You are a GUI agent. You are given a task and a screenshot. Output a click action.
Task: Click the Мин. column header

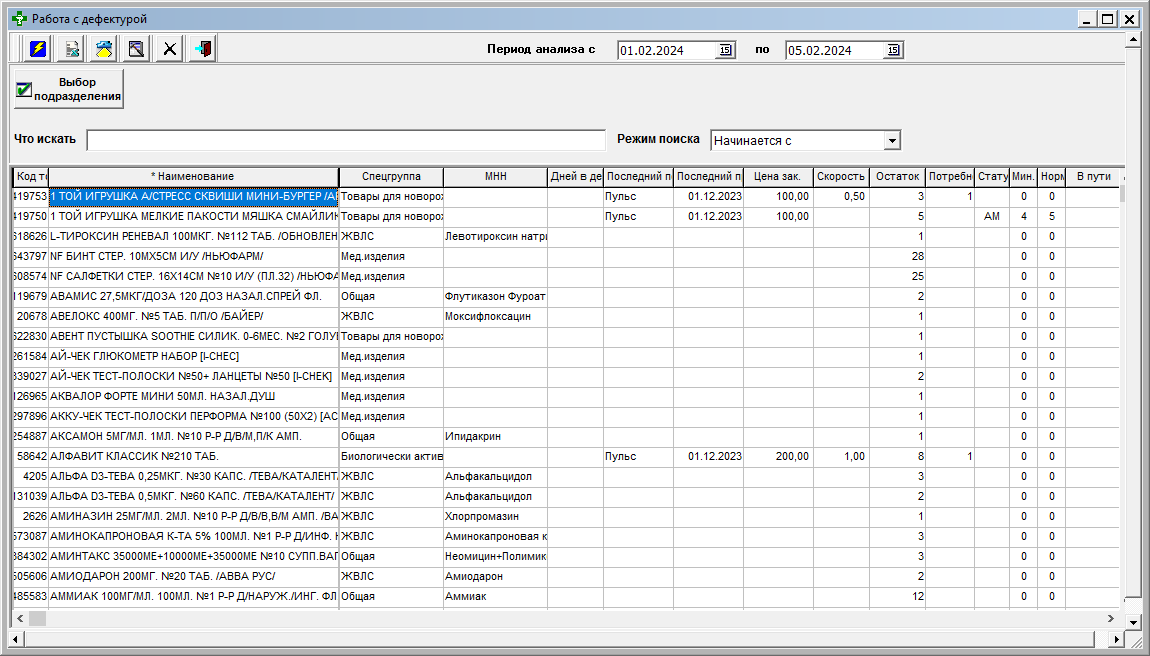(x=1023, y=177)
